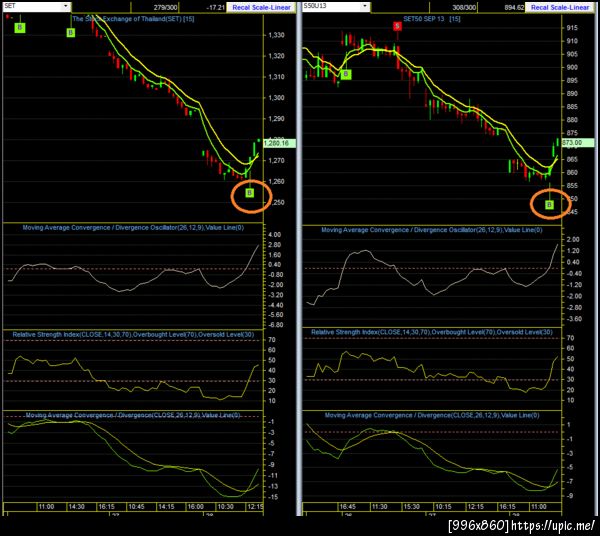Click The Stock Exchange of Thailand(SET) title
Image resolution: width=600 pixels, height=536 pixels.
click(133, 19)
